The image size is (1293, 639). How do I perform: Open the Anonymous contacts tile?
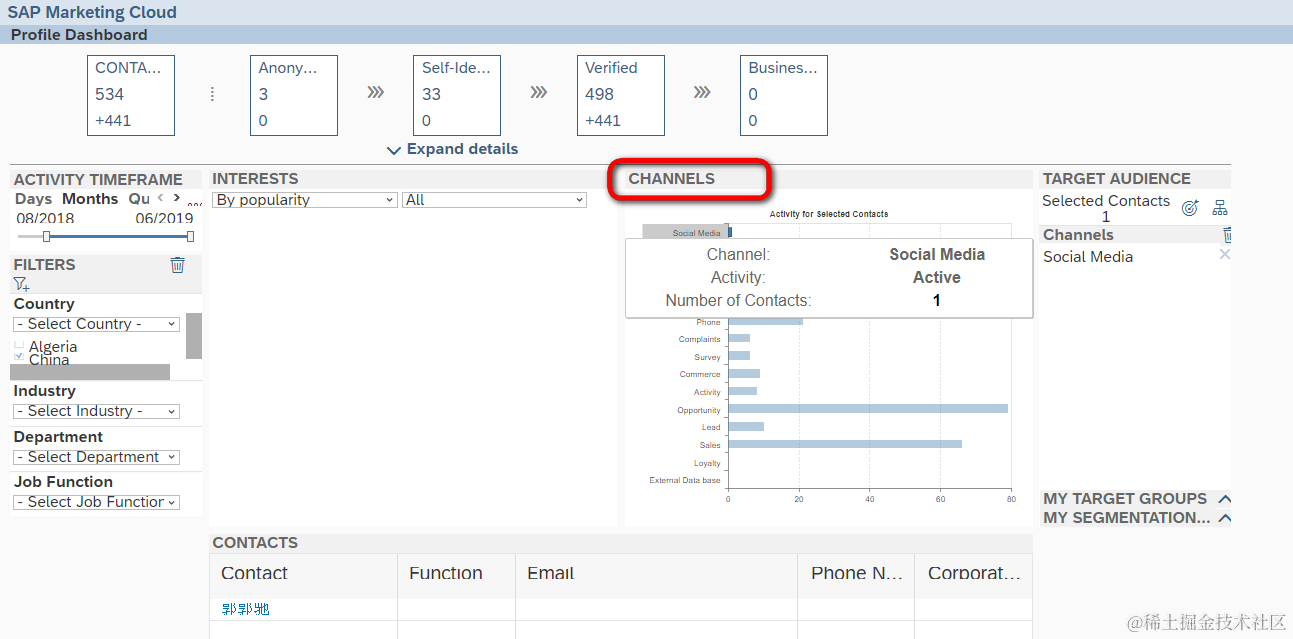tap(294, 95)
